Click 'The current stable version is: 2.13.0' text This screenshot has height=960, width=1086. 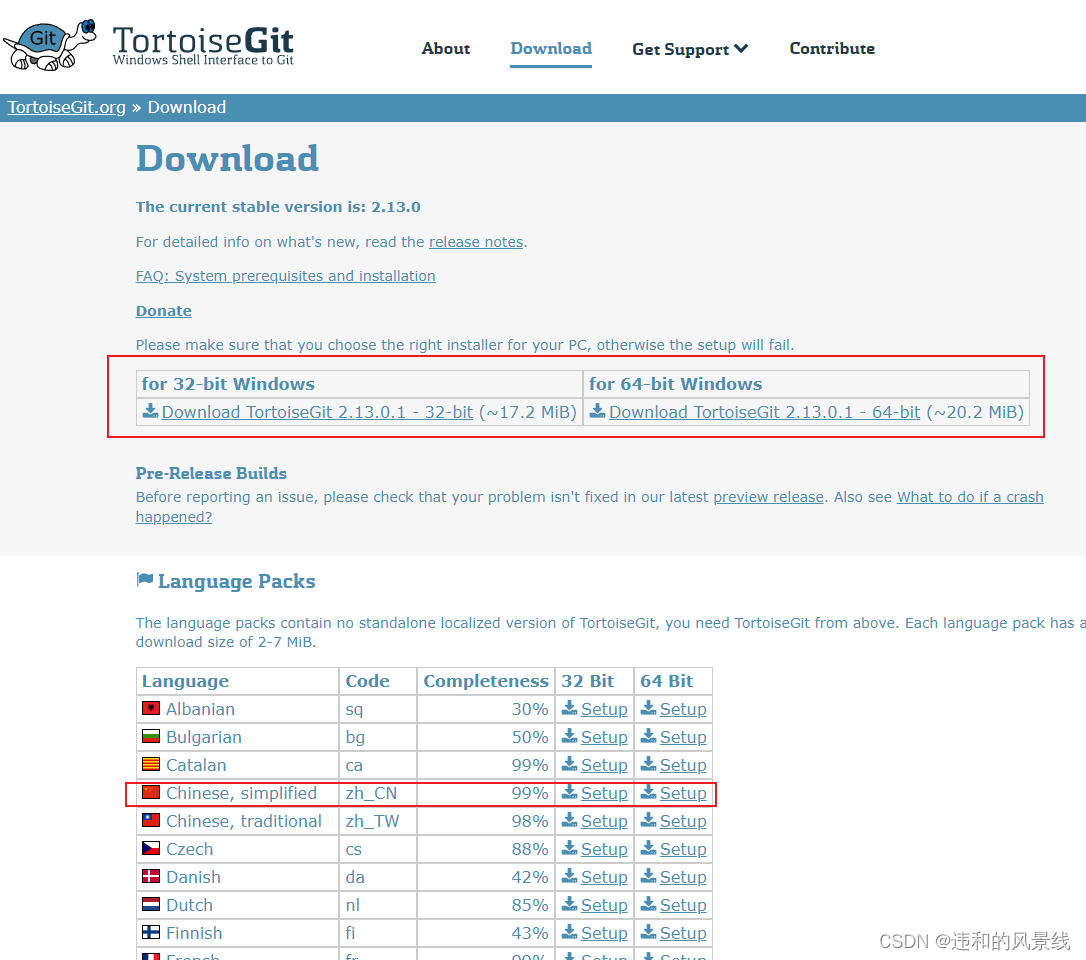pyautogui.click(x=278, y=207)
